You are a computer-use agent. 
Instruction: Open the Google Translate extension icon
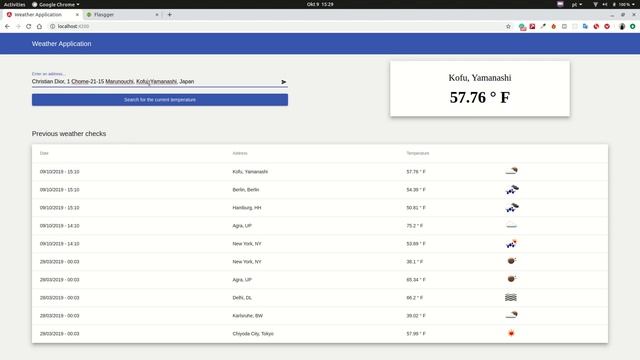click(585, 26)
